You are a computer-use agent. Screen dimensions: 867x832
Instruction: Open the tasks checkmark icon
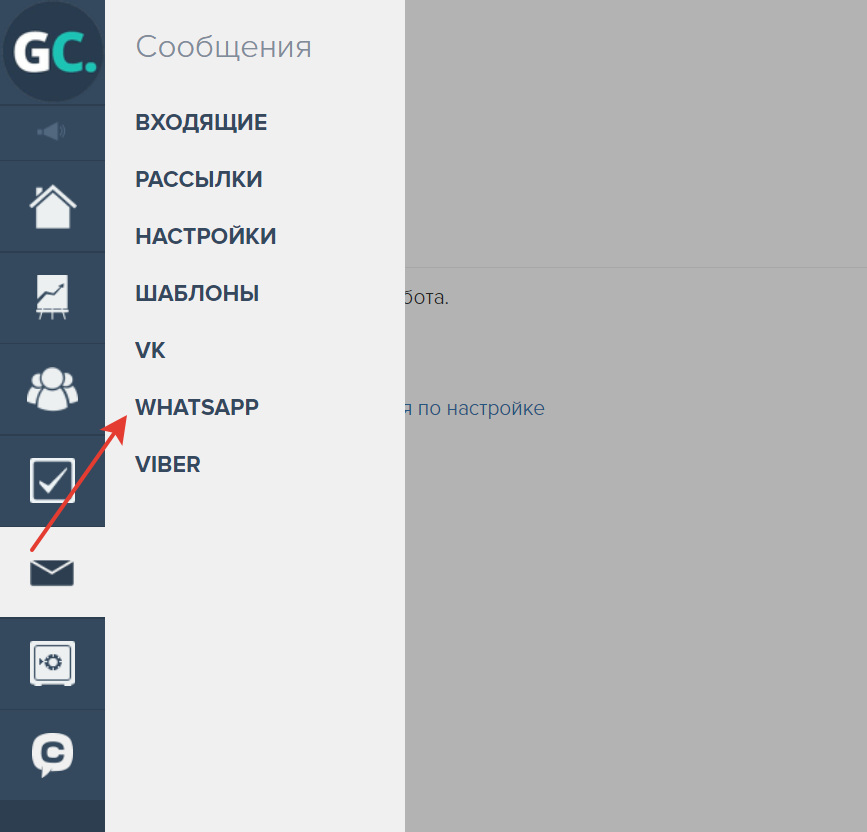click(x=53, y=480)
